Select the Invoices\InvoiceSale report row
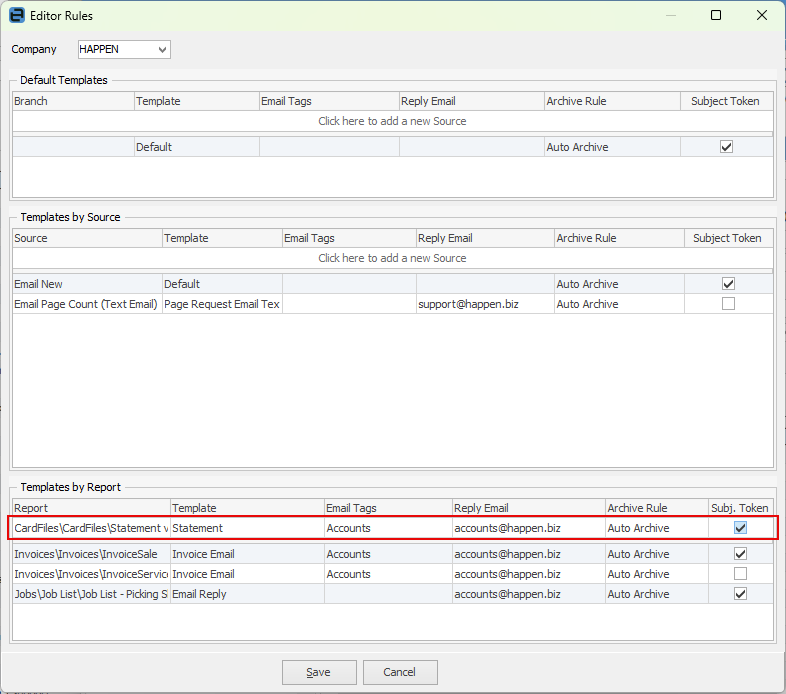Image resolution: width=786 pixels, height=694 pixels. click(x=90, y=554)
